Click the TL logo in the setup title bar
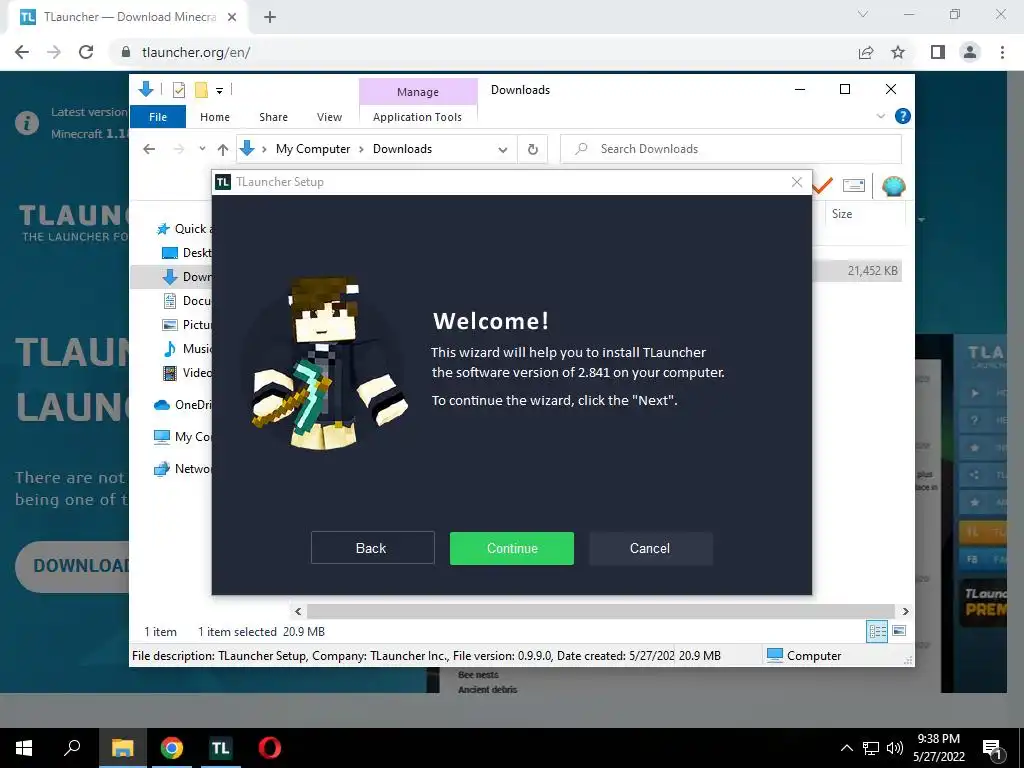 pyautogui.click(x=223, y=182)
